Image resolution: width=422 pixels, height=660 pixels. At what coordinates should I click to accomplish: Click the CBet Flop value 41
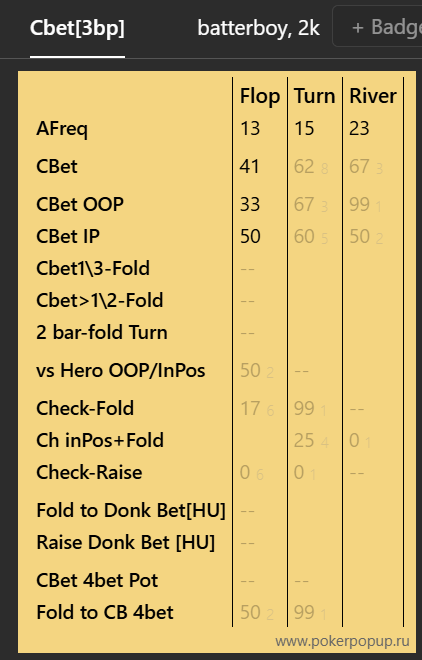249,166
